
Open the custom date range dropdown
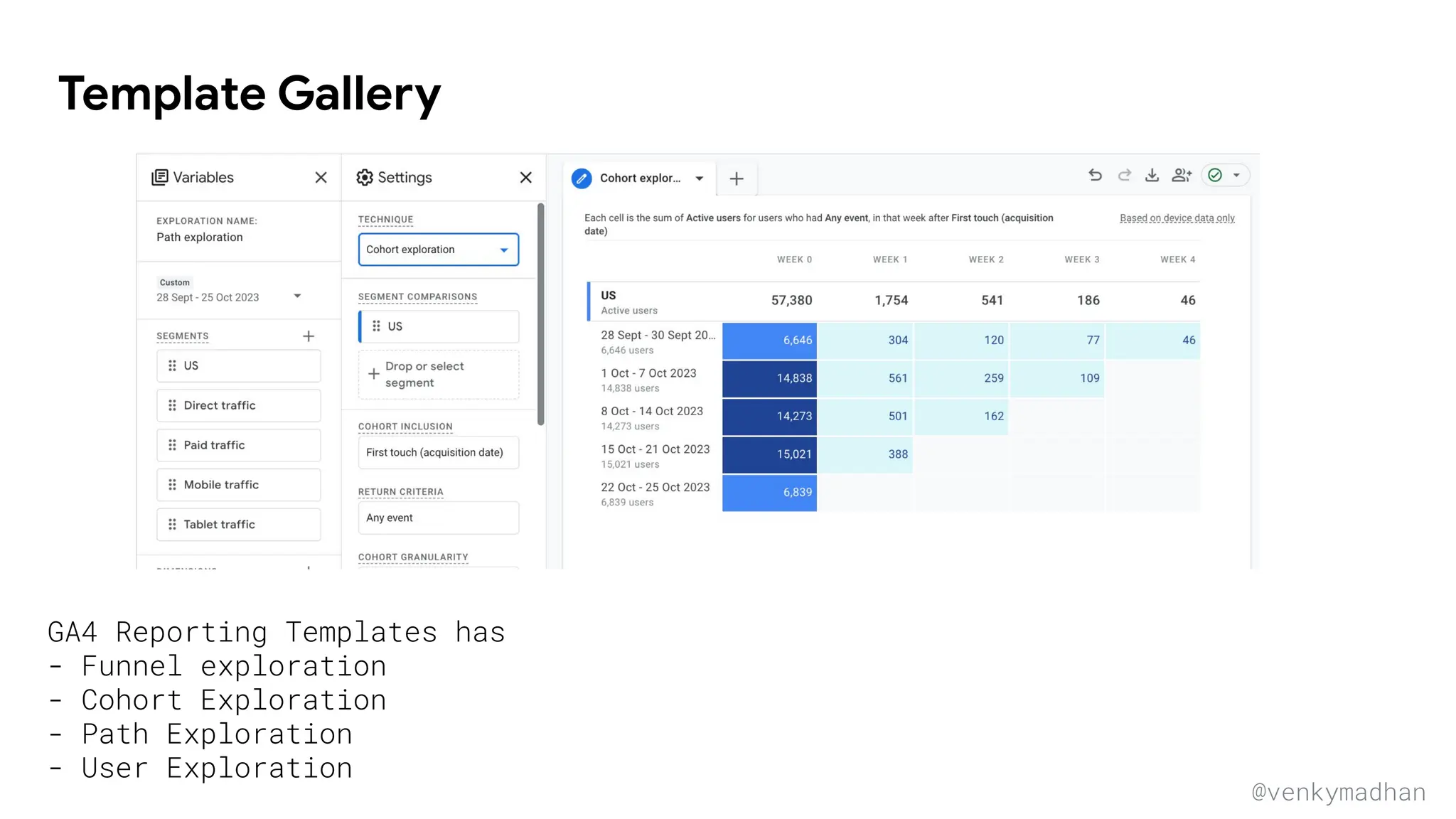point(298,296)
